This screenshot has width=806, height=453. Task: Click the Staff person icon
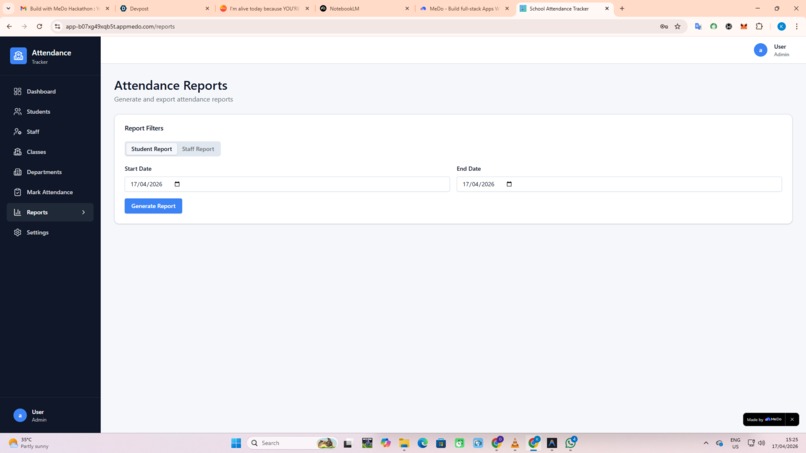point(17,132)
